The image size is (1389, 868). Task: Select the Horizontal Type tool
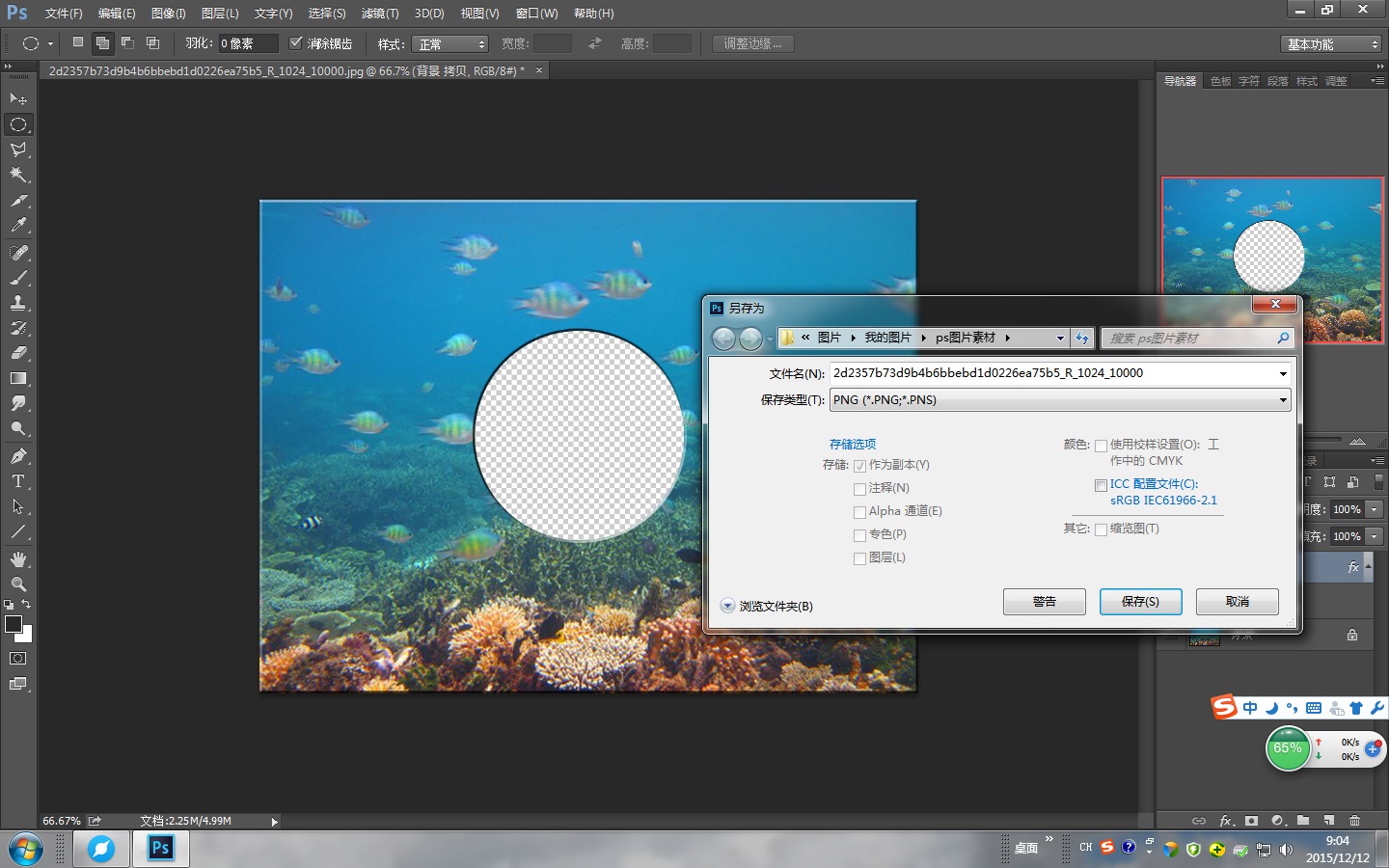(x=18, y=481)
